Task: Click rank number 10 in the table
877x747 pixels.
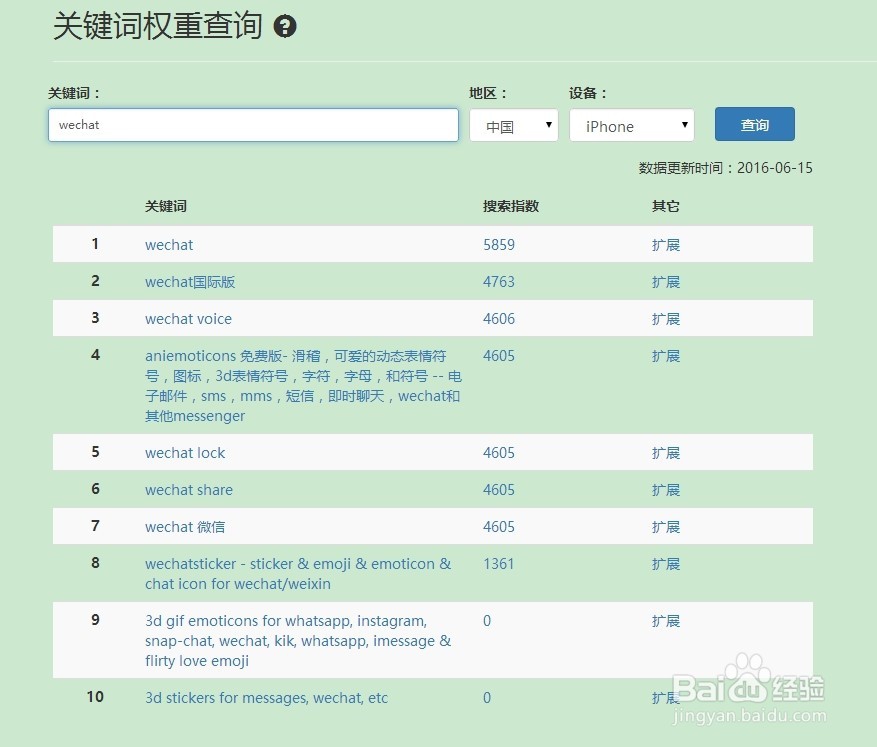Action: click(95, 697)
